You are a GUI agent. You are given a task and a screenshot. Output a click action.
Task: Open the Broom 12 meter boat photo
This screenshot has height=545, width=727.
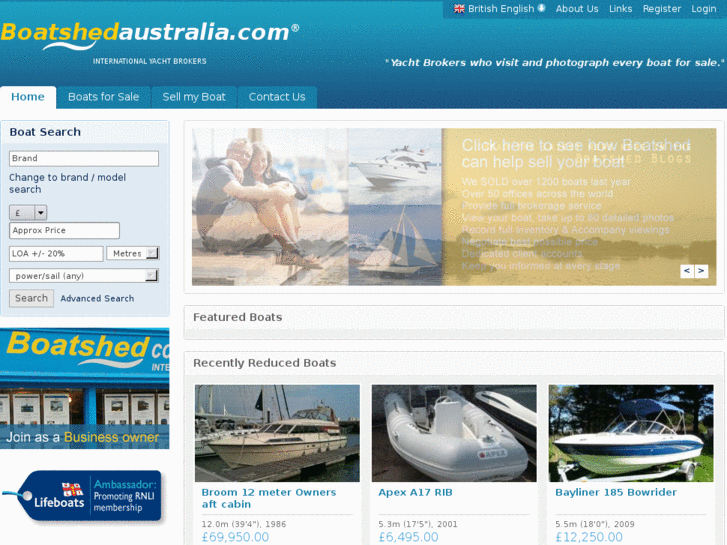point(277,433)
